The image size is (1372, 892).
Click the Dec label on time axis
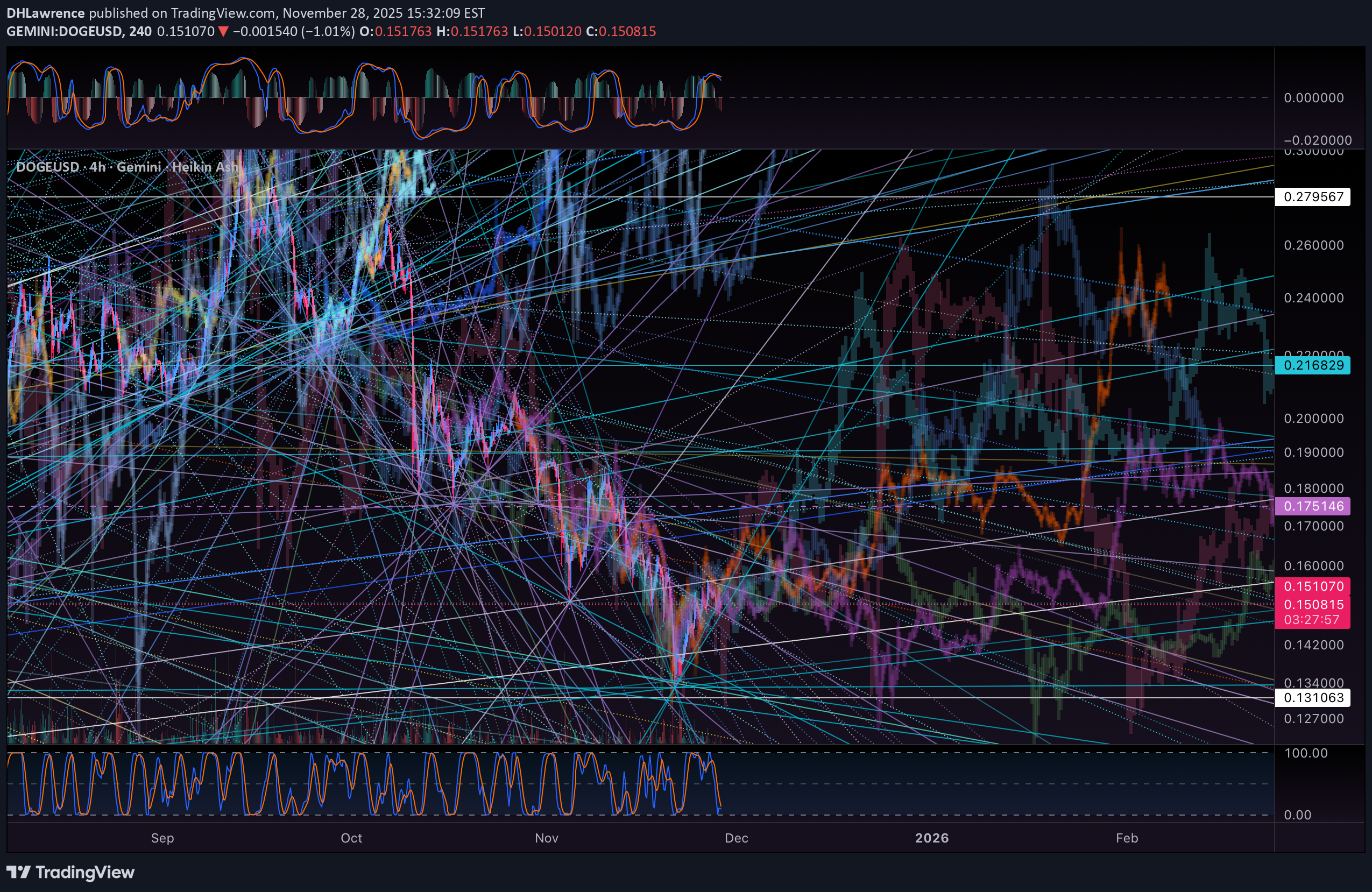(x=736, y=838)
